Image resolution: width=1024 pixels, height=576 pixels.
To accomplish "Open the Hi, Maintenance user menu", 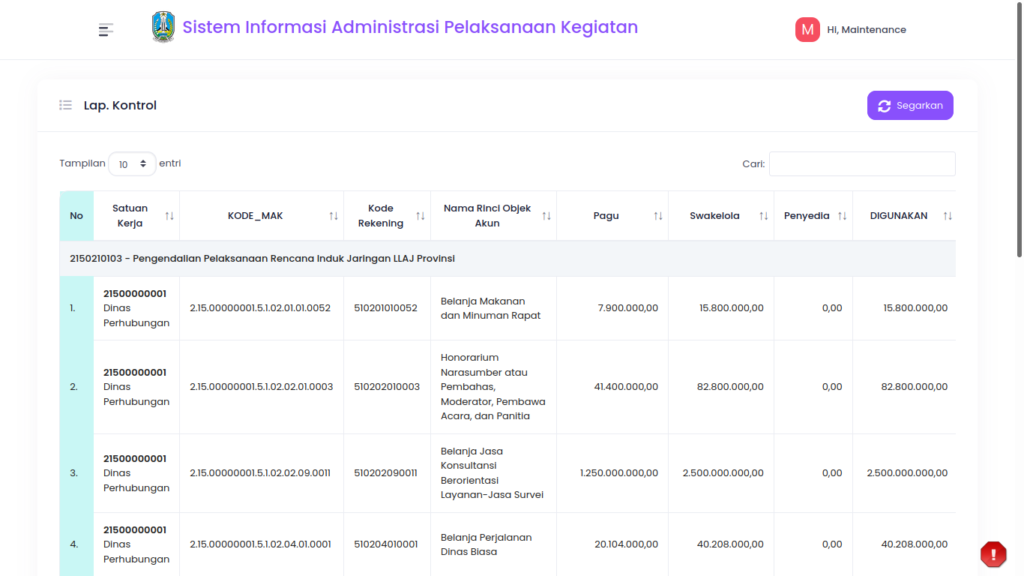I will pyautogui.click(x=866, y=29).
